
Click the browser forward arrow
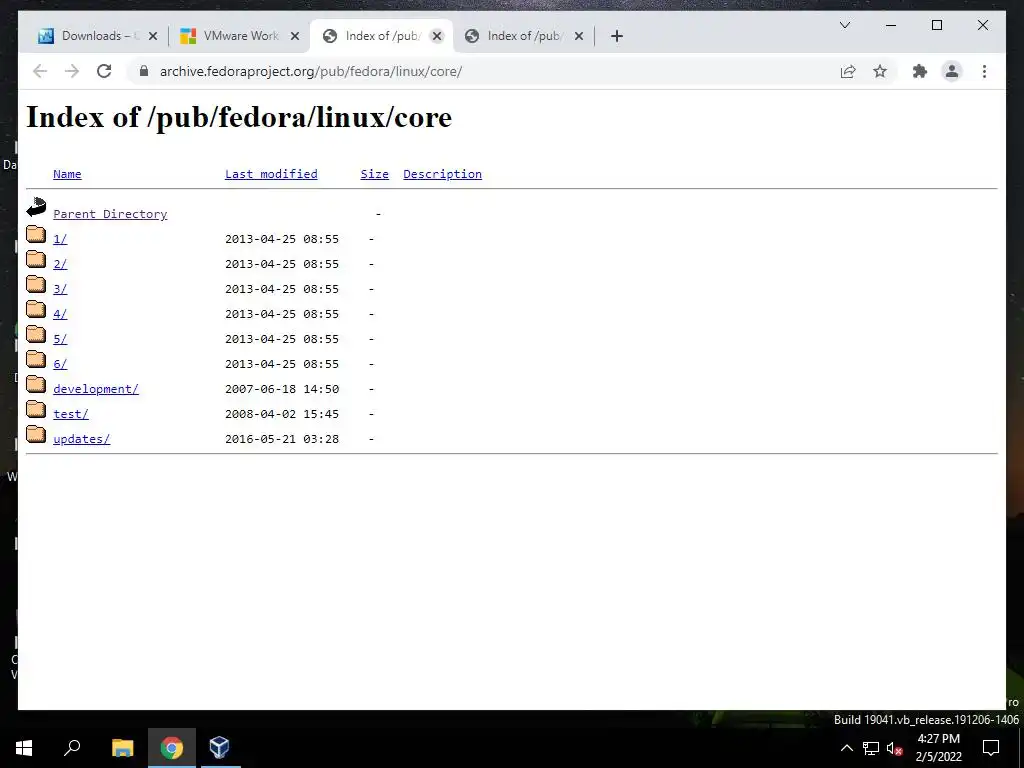(72, 71)
